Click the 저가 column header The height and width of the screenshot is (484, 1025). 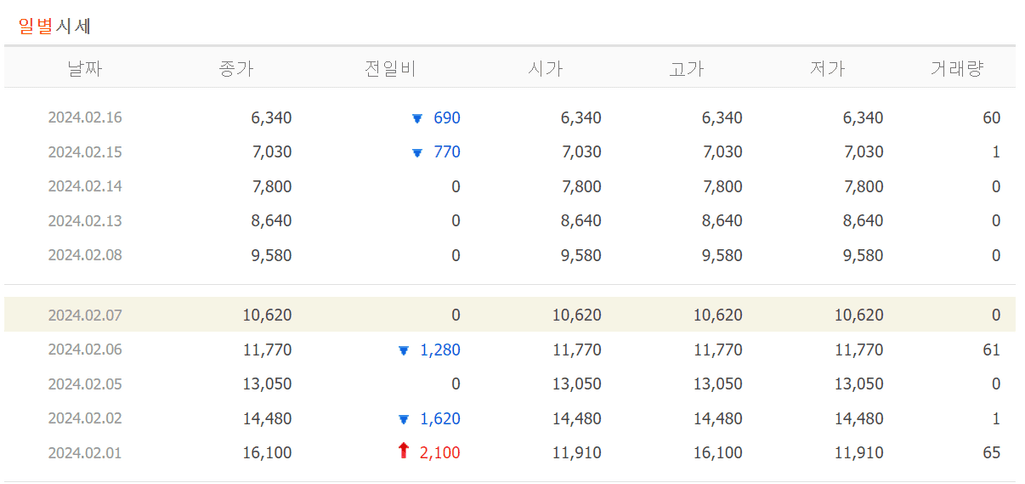(x=827, y=68)
